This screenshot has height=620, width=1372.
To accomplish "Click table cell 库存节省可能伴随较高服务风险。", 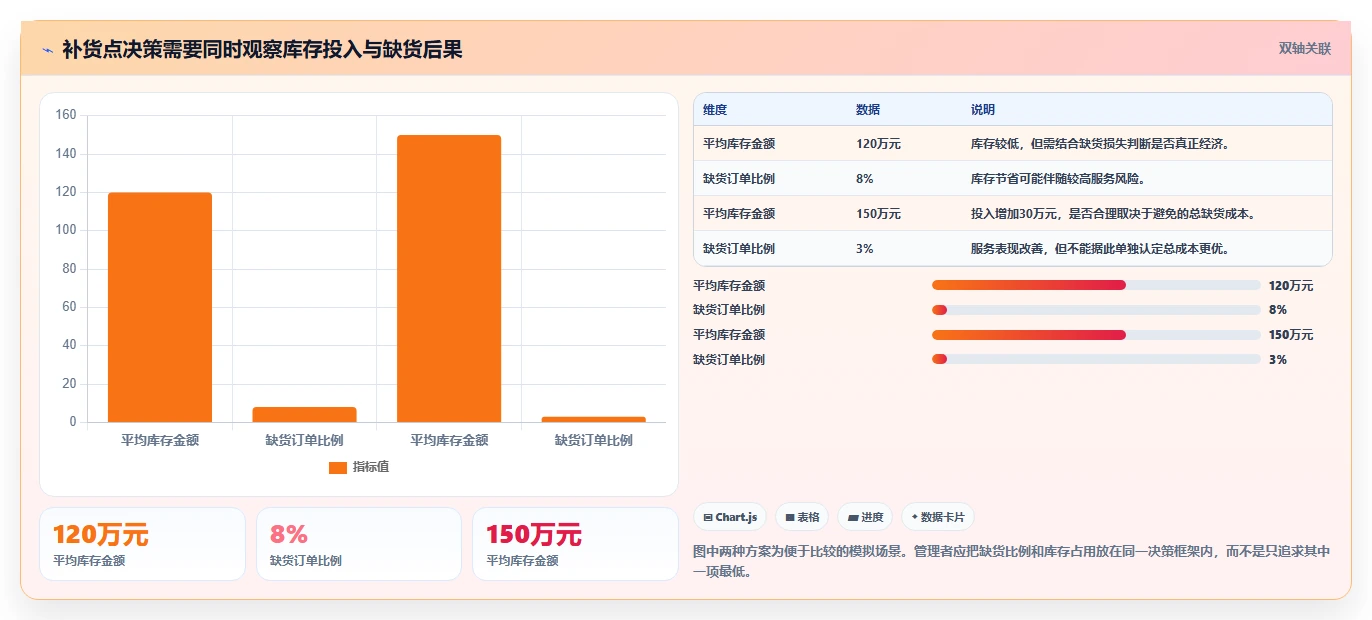I will pos(1058,179).
